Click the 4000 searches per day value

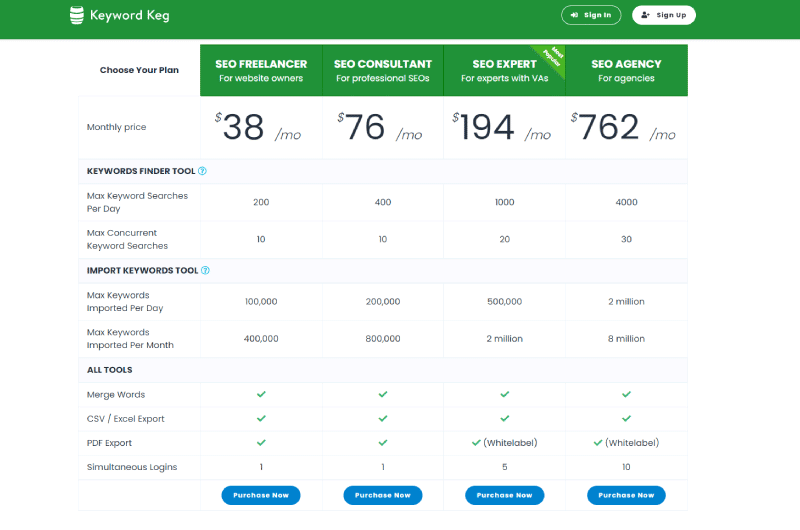(627, 202)
